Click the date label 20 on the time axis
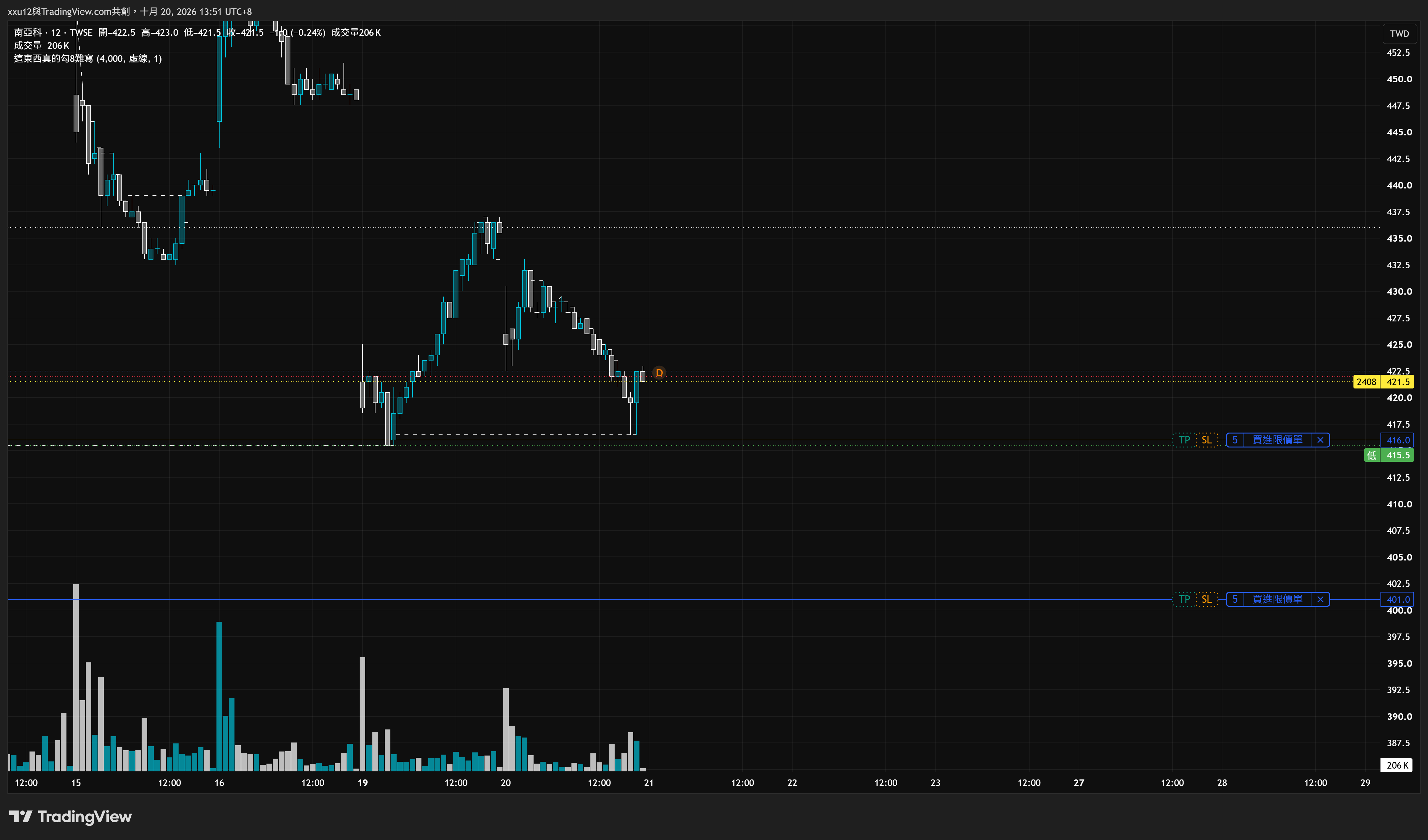 (506, 783)
